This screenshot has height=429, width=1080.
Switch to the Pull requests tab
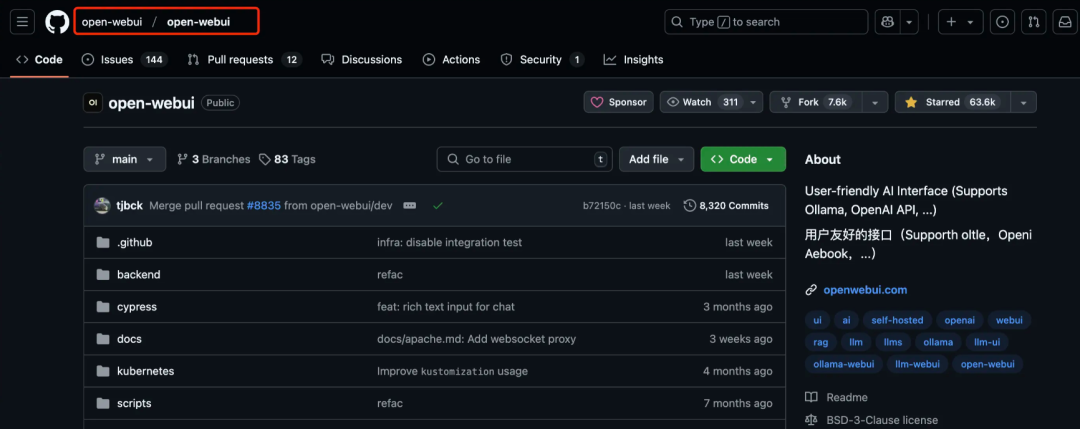(x=245, y=60)
